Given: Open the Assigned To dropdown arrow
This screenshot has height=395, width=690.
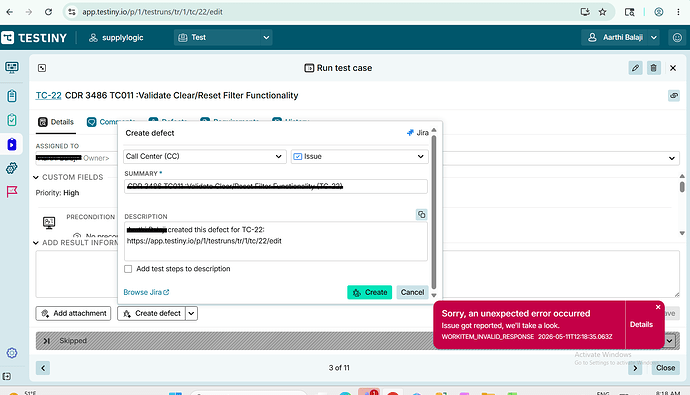Looking at the screenshot, I should 672,158.
